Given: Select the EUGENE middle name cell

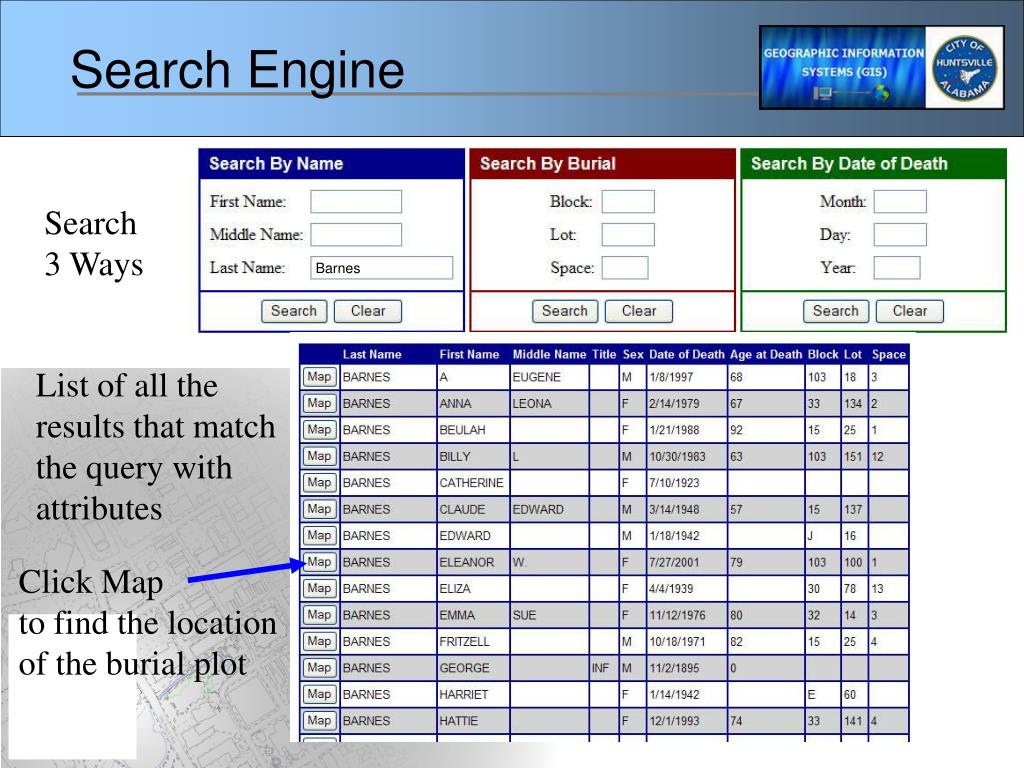Looking at the screenshot, I should tap(549, 377).
